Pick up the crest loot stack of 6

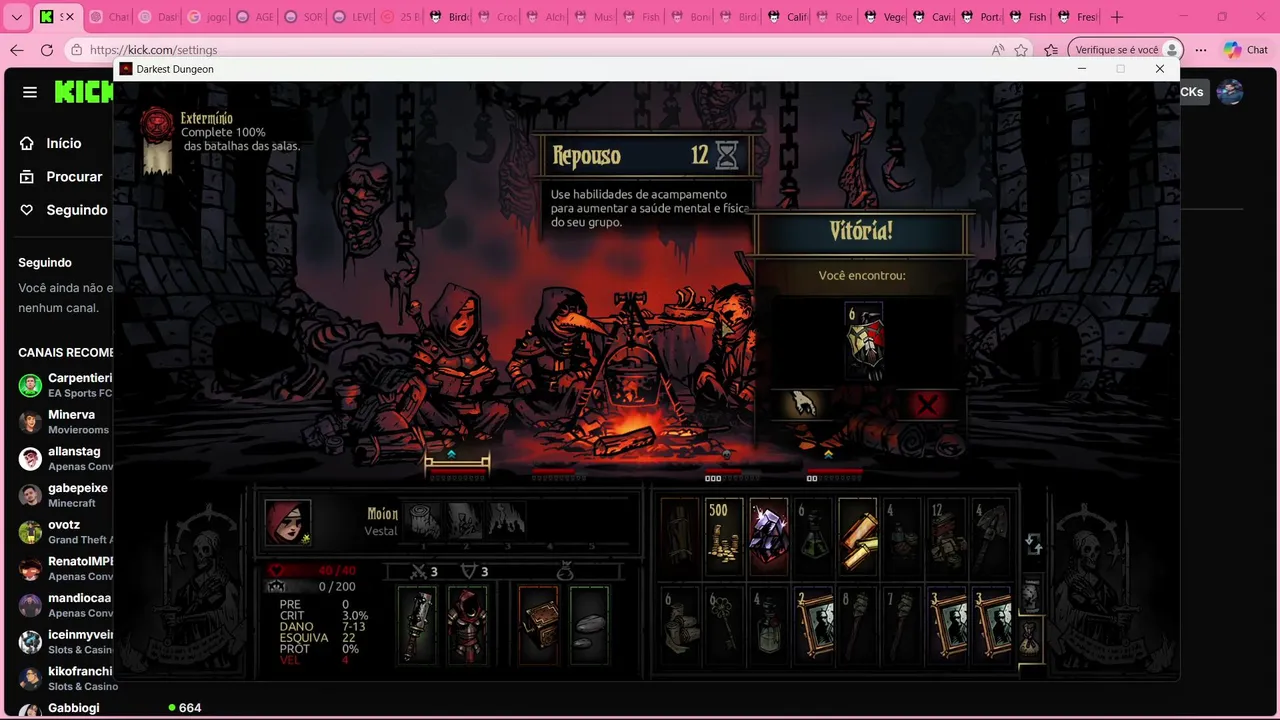pyautogui.click(x=864, y=340)
